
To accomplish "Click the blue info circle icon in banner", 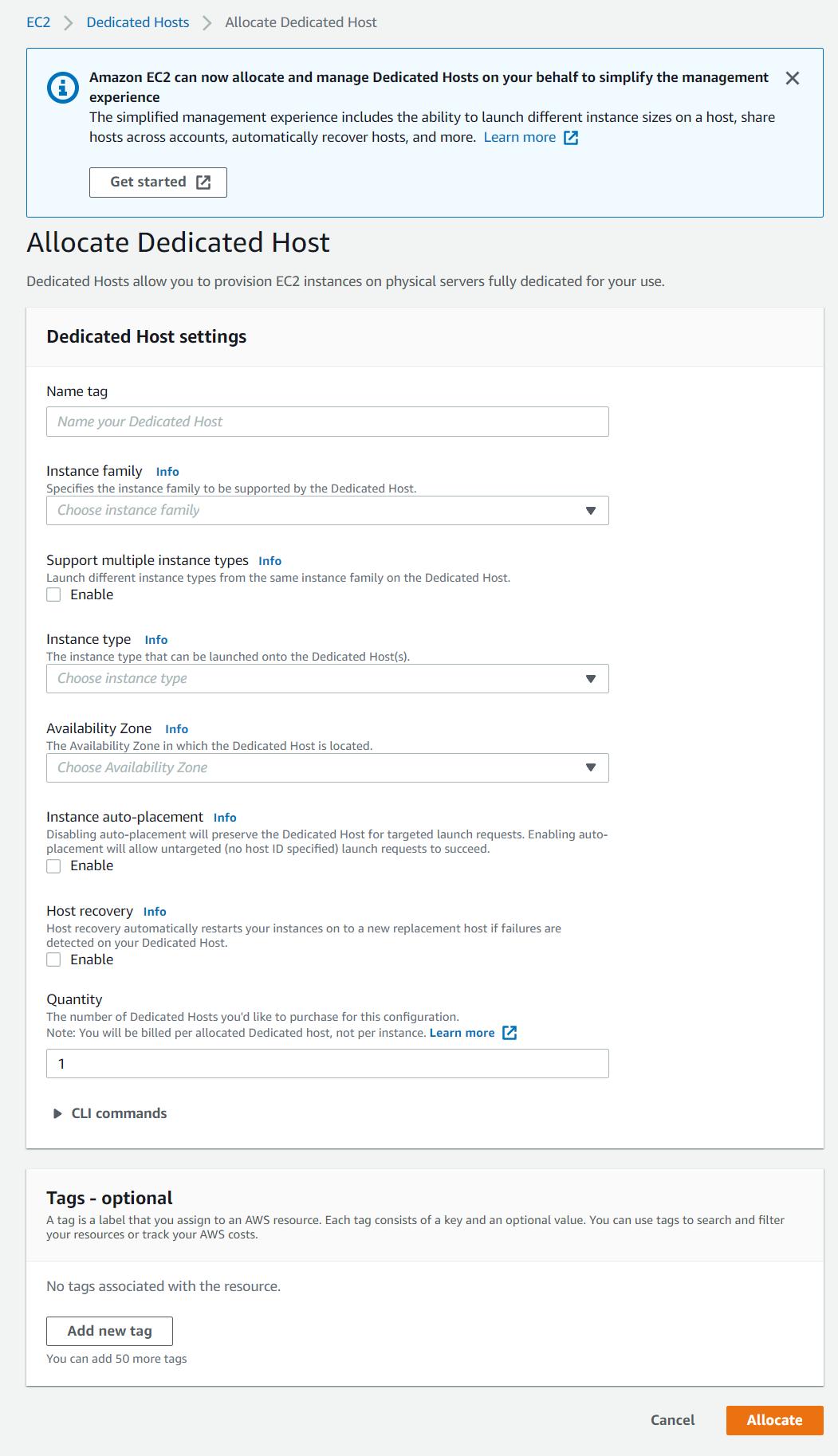I will pos(63,88).
